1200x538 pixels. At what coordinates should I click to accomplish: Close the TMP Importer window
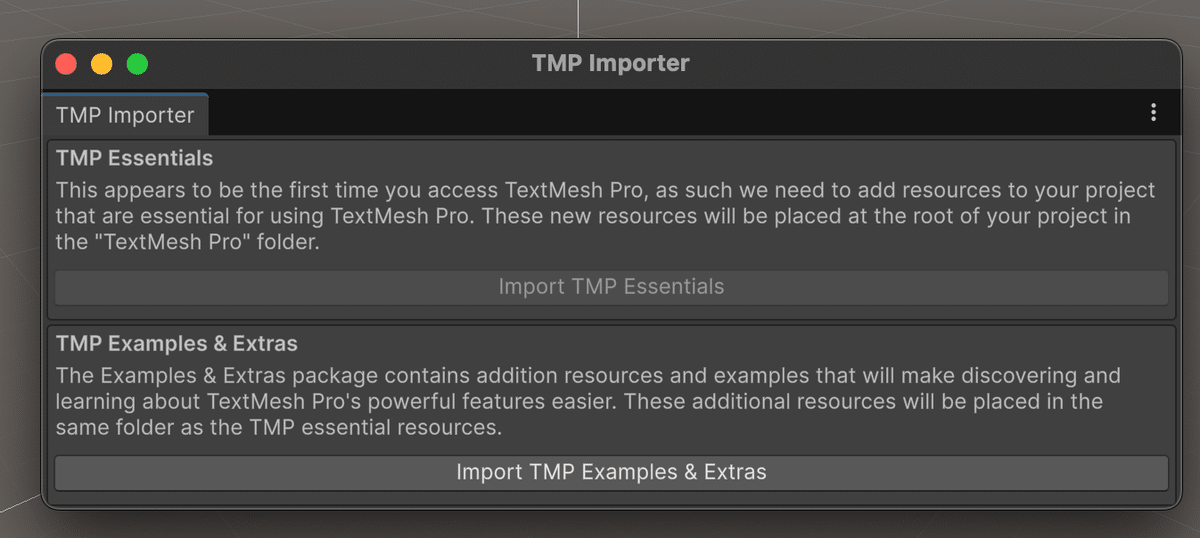(x=66, y=64)
